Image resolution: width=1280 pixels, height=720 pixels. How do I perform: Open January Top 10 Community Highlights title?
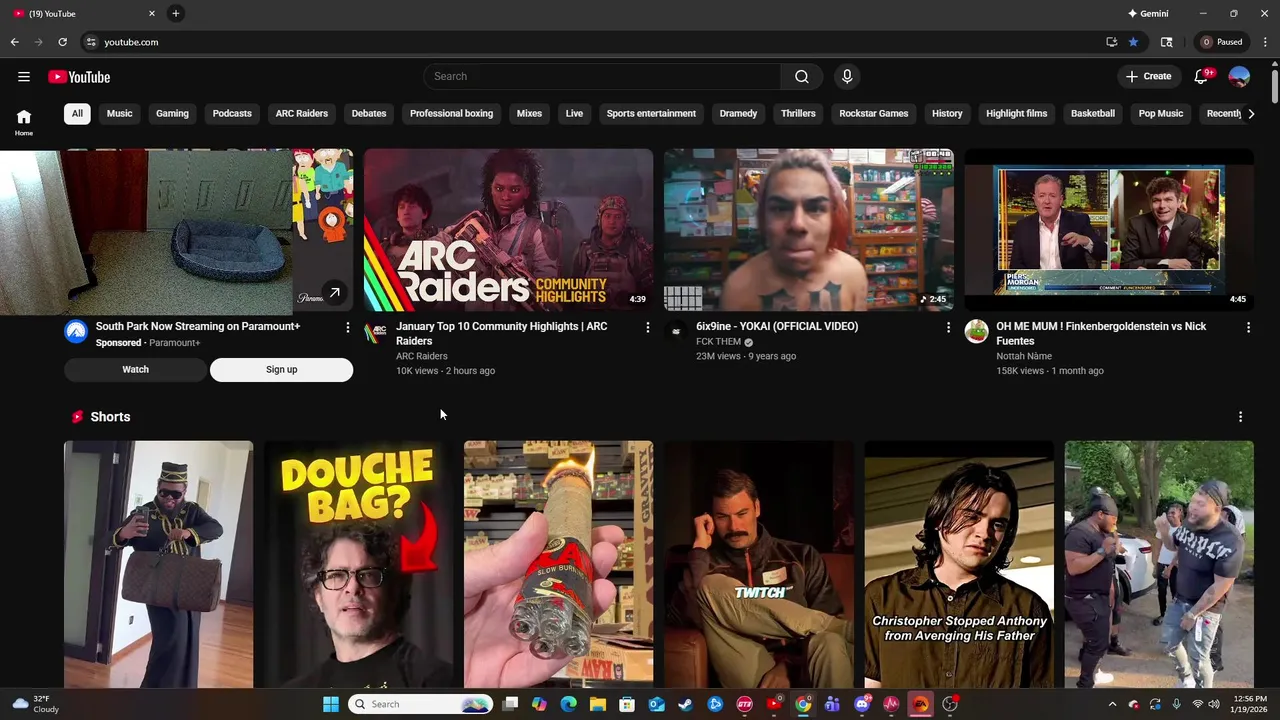502,334
